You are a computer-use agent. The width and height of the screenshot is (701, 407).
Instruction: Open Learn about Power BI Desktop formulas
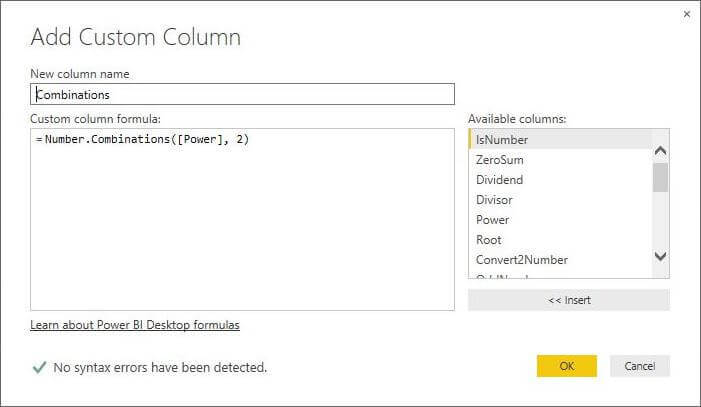tap(135, 325)
